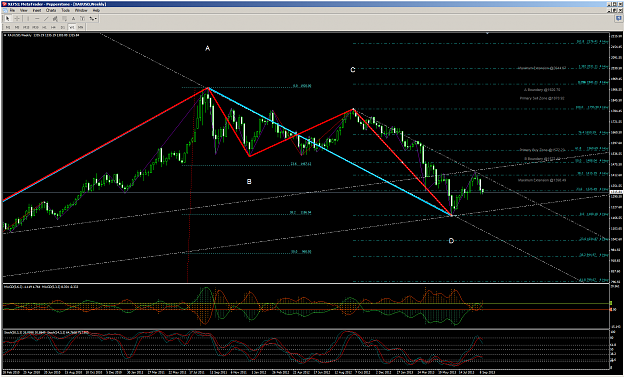The width and height of the screenshot is (625, 377).
Task: Minimize the inner chart window
Action: click(609, 10)
